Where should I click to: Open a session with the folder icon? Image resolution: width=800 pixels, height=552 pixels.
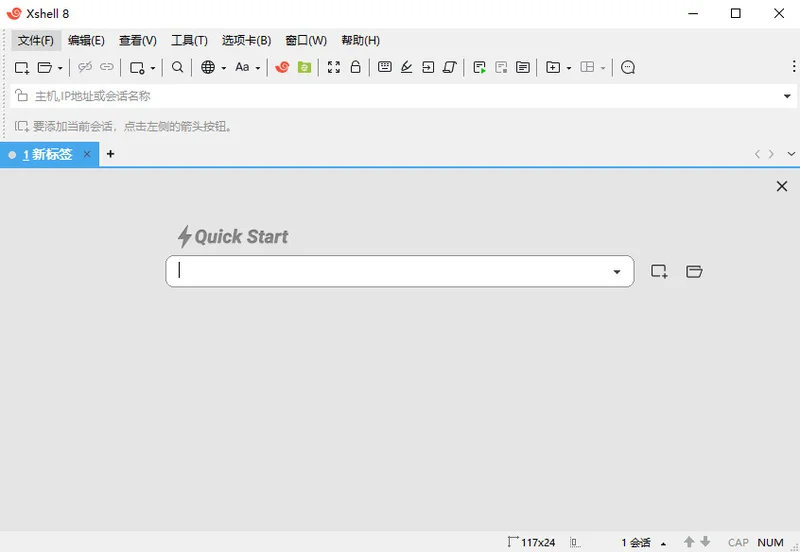[45, 67]
